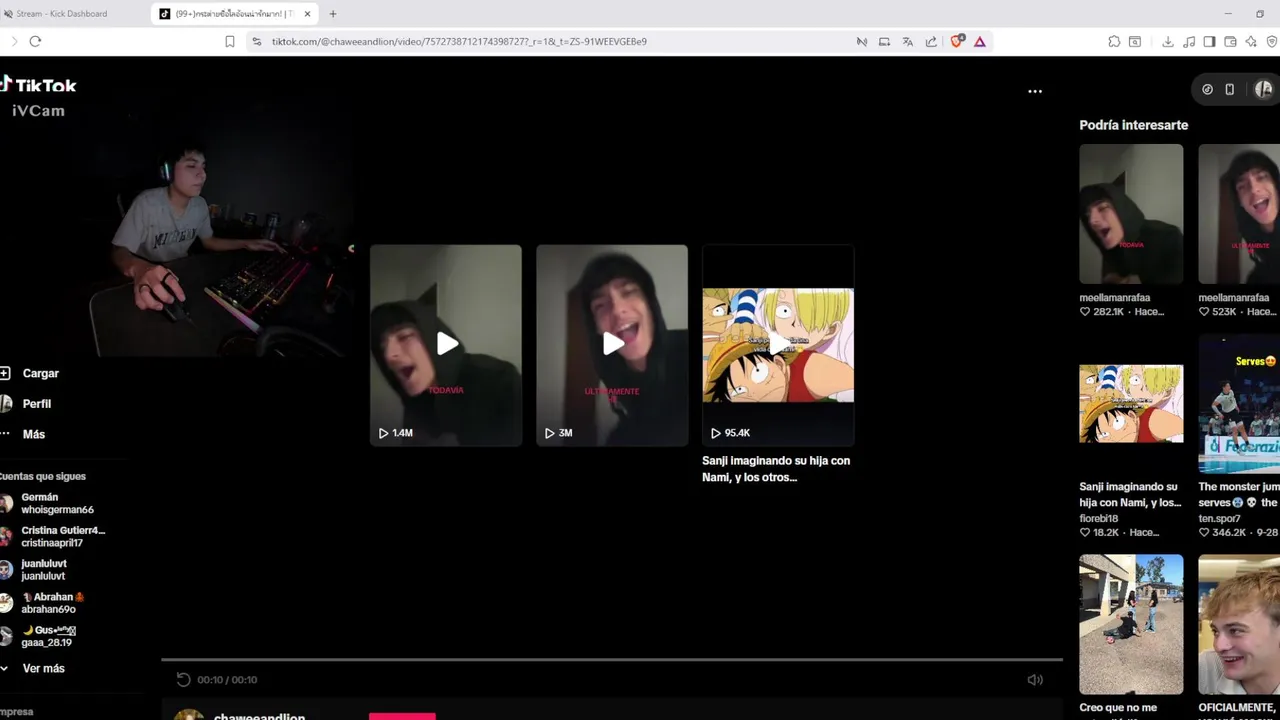Open 'Sanji imaginando su hija con Nami' caption

point(776,469)
